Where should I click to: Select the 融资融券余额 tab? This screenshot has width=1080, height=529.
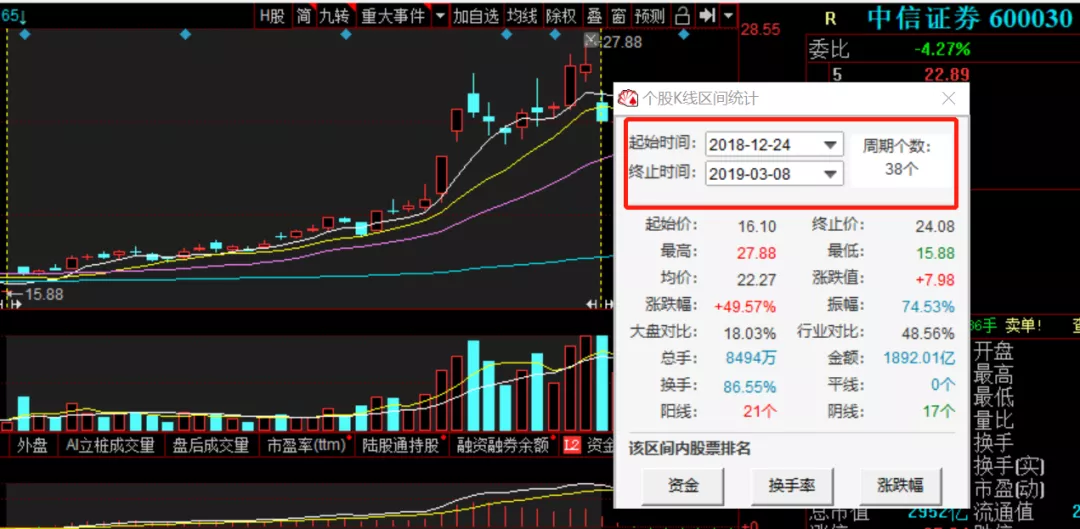pos(504,446)
